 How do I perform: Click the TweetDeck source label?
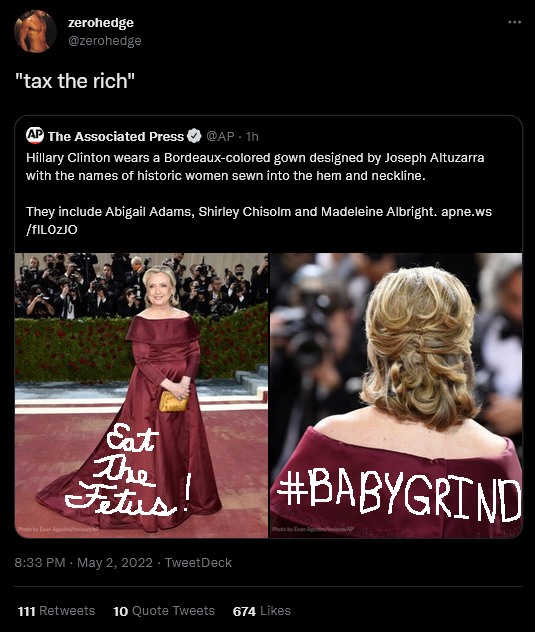pos(198,563)
